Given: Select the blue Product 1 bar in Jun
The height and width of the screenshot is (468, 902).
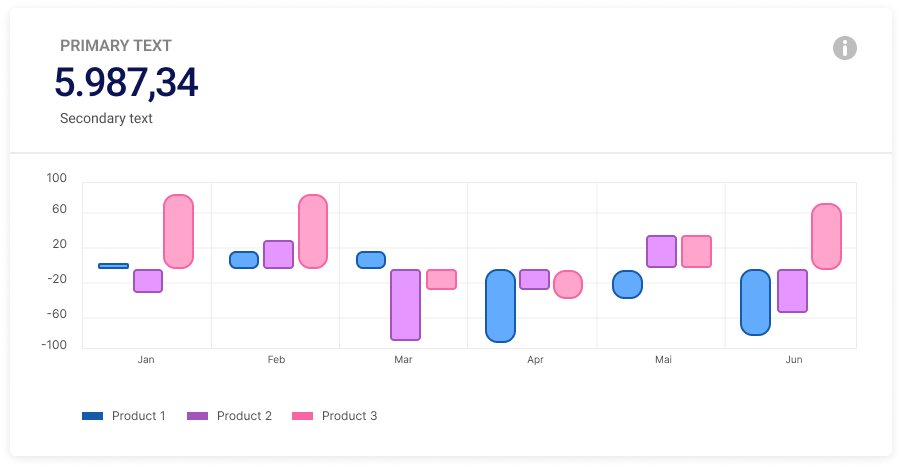Looking at the screenshot, I should point(755,302).
